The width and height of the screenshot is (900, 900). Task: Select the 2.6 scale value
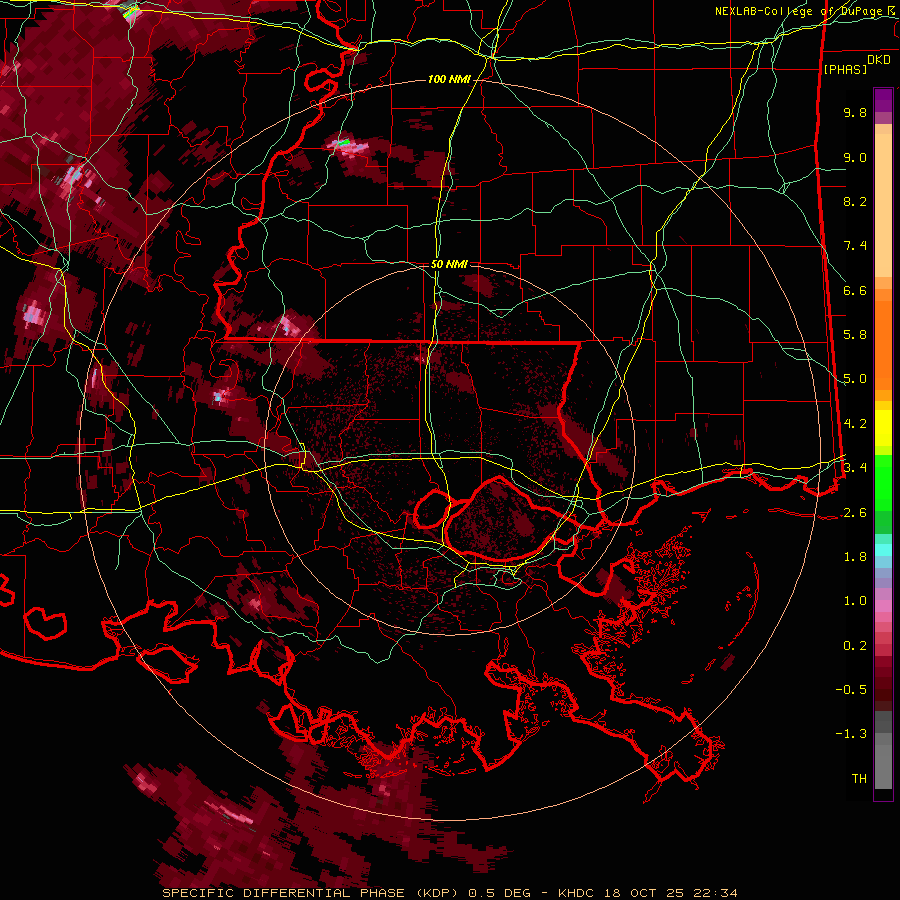pos(855,513)
